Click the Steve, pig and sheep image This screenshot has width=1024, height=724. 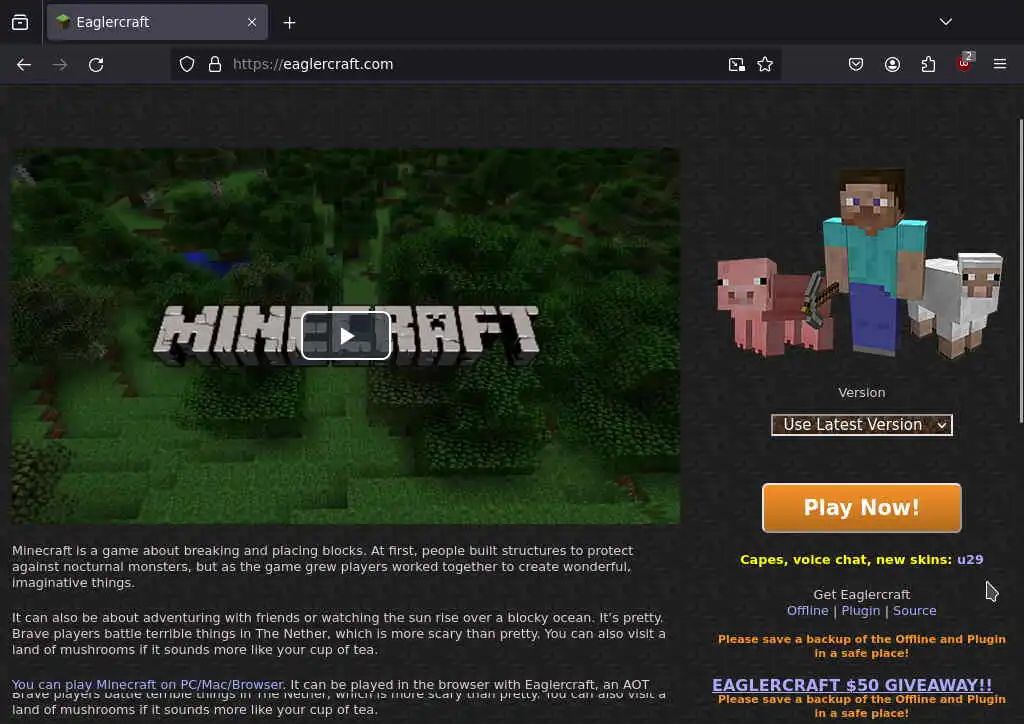point(859,263)
